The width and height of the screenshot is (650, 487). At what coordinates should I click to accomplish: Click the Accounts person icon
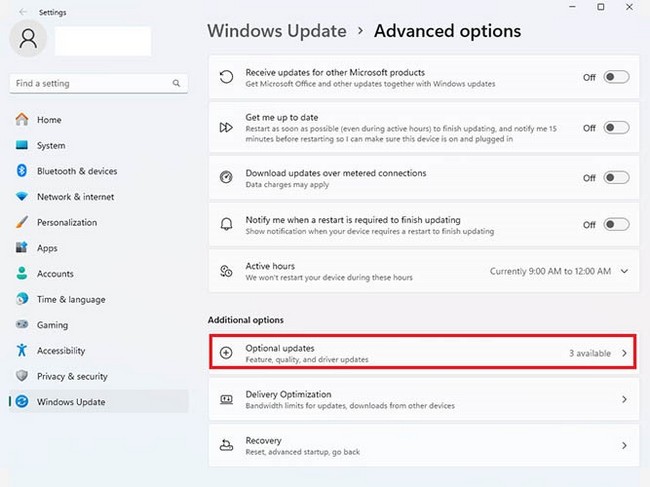tap(22, 274)
